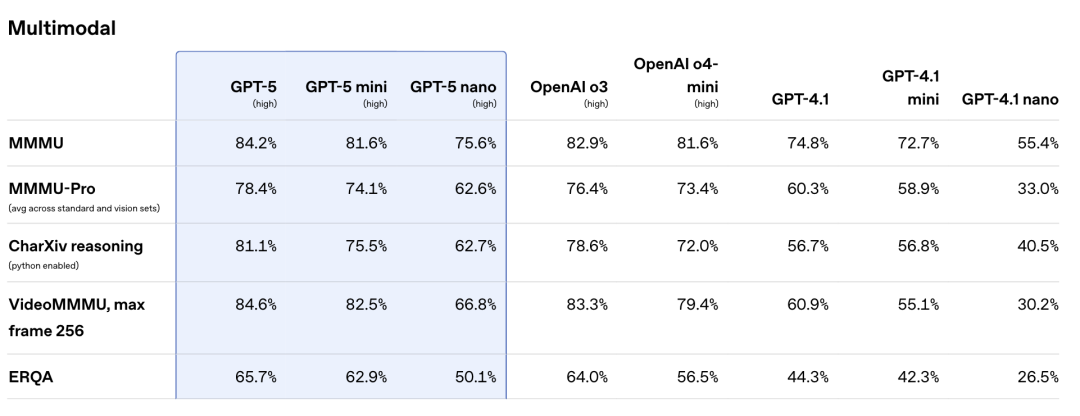
Task: Select the GPT-5 mini column header
Action: (x=346, y=87)
